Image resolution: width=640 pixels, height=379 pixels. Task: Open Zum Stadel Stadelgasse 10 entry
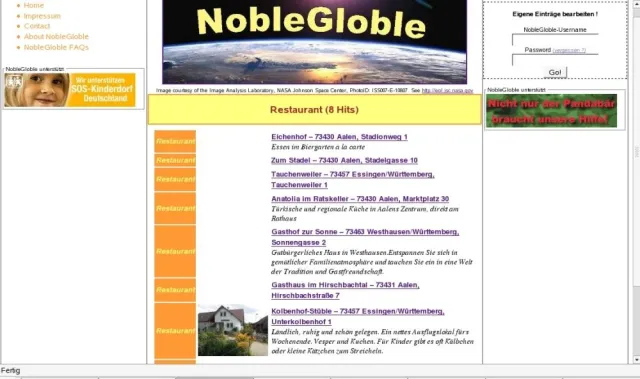[344, 160]
